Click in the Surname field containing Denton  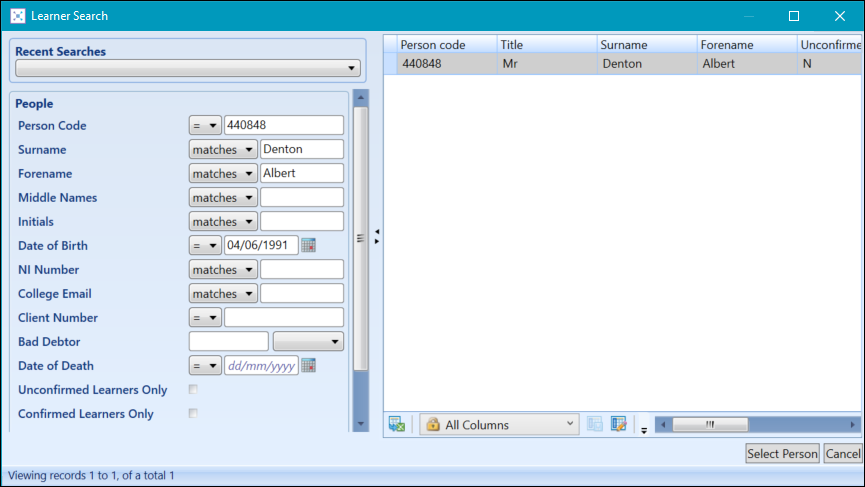click(x=302, y=149)
